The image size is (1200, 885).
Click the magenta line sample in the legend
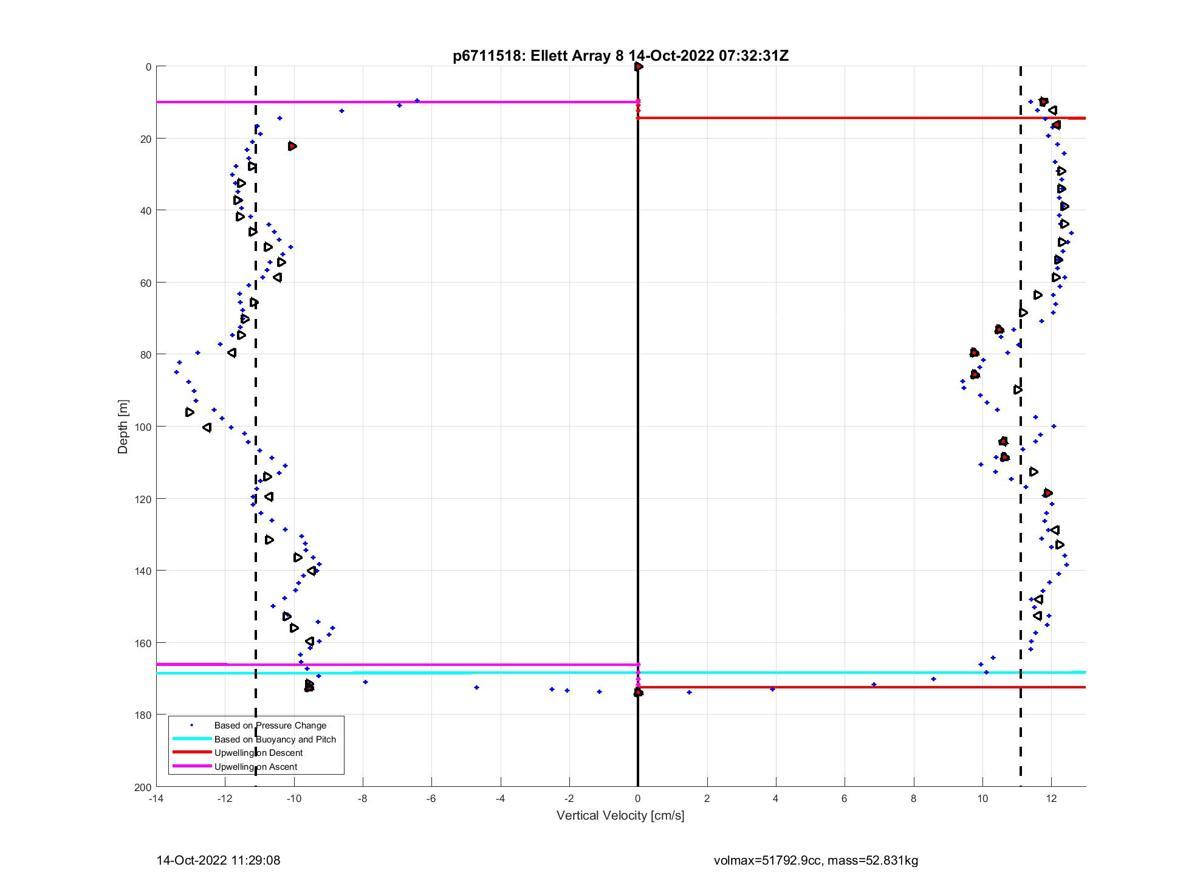click(191, 767)
